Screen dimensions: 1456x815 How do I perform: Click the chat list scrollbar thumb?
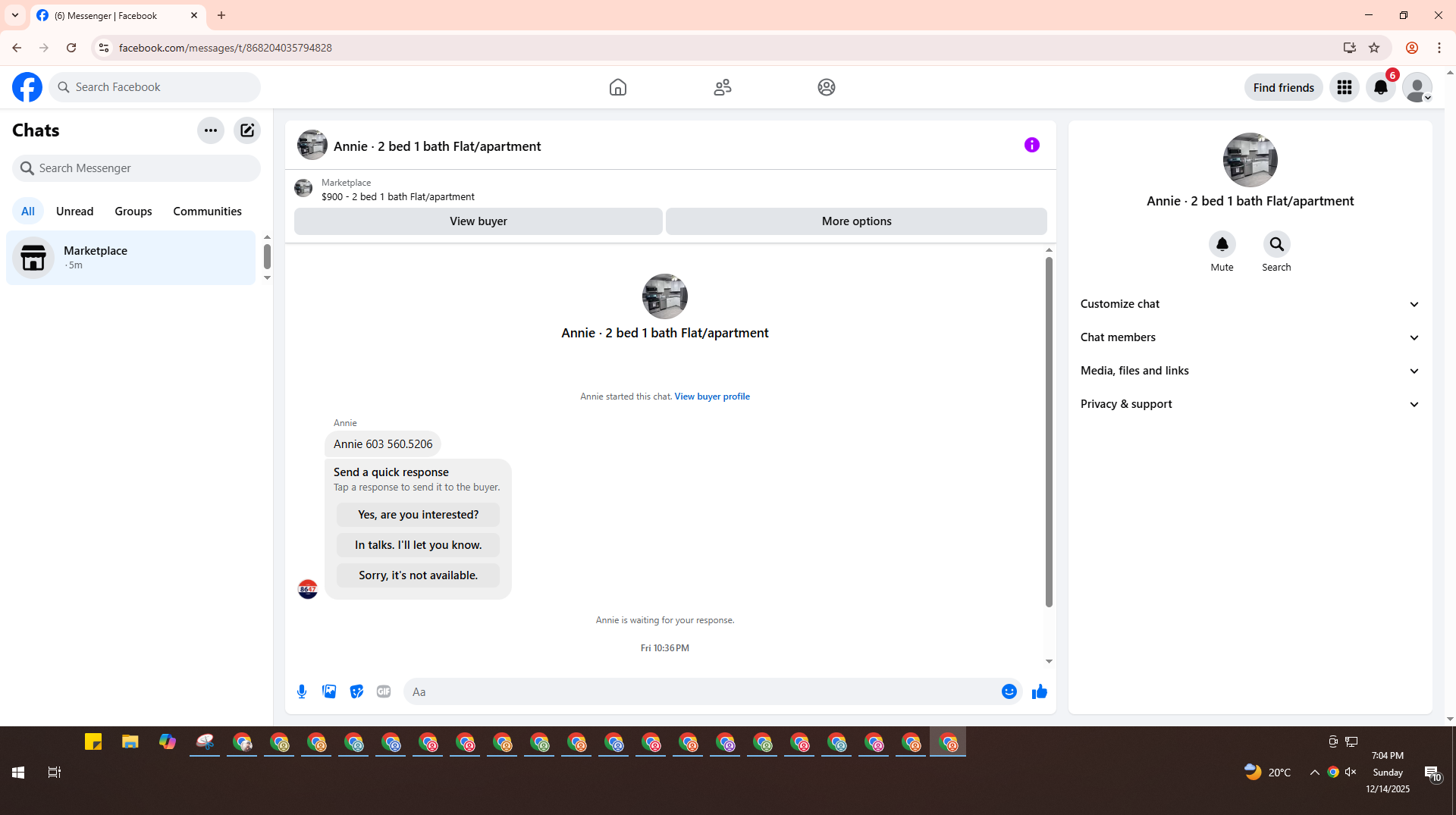pyautogui.click(x=267, y=256)
